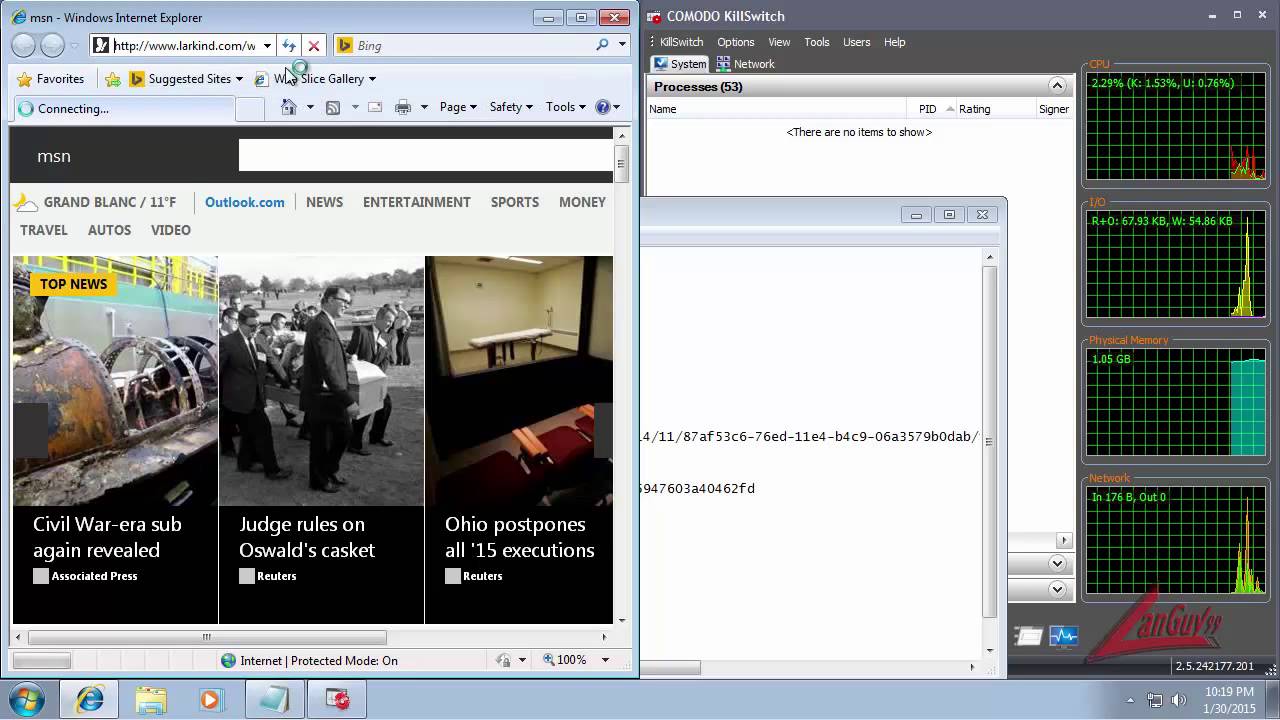Click the KillSwitch process list icon at bottom
The image size is (1280, 720).
[x=1027, y=636]
